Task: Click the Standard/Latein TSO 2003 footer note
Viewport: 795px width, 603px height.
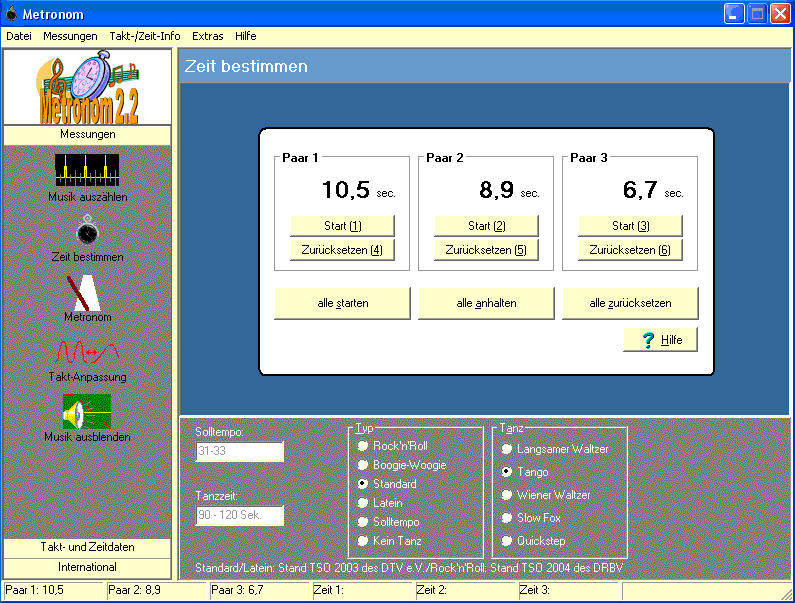Action: (x=409, y=568)
